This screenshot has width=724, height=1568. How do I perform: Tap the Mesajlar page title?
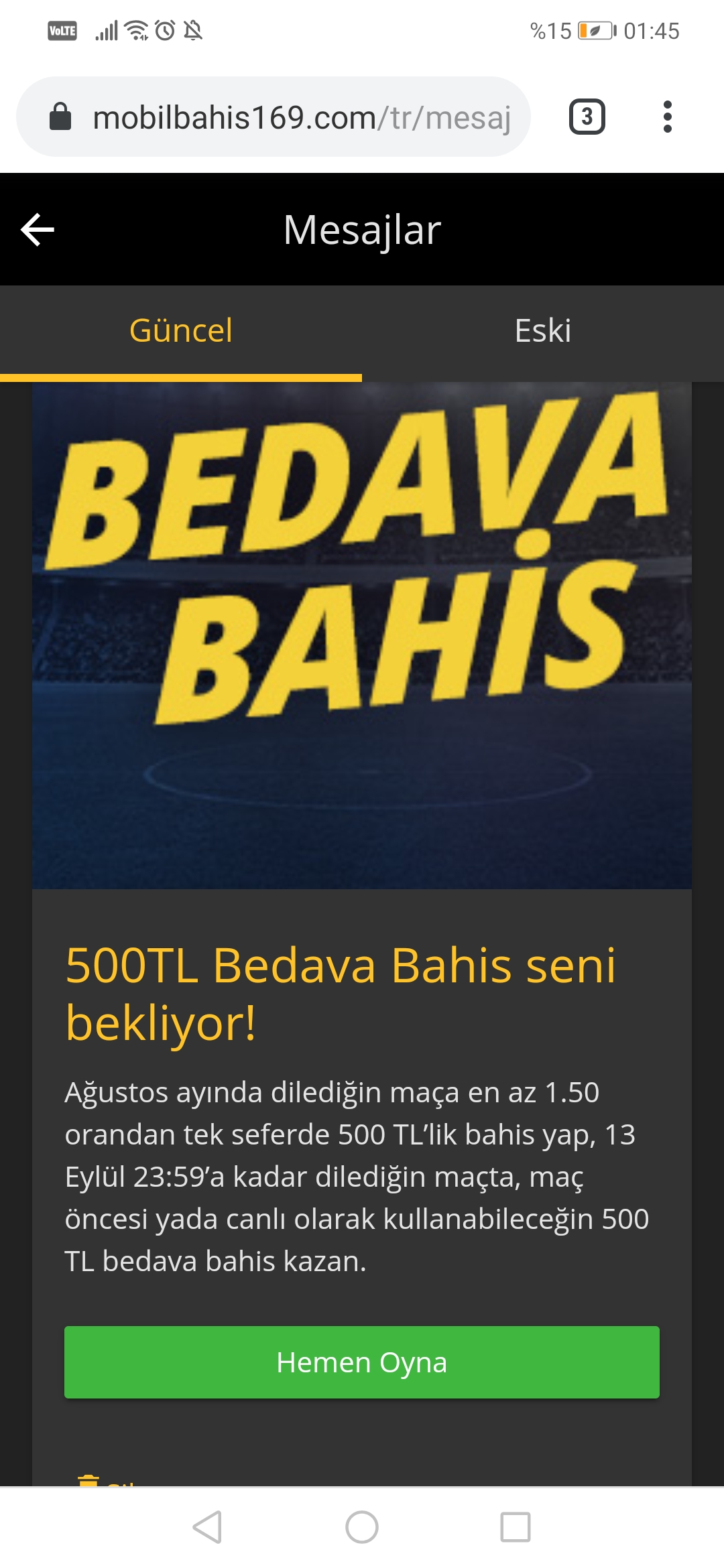(362, 230)
